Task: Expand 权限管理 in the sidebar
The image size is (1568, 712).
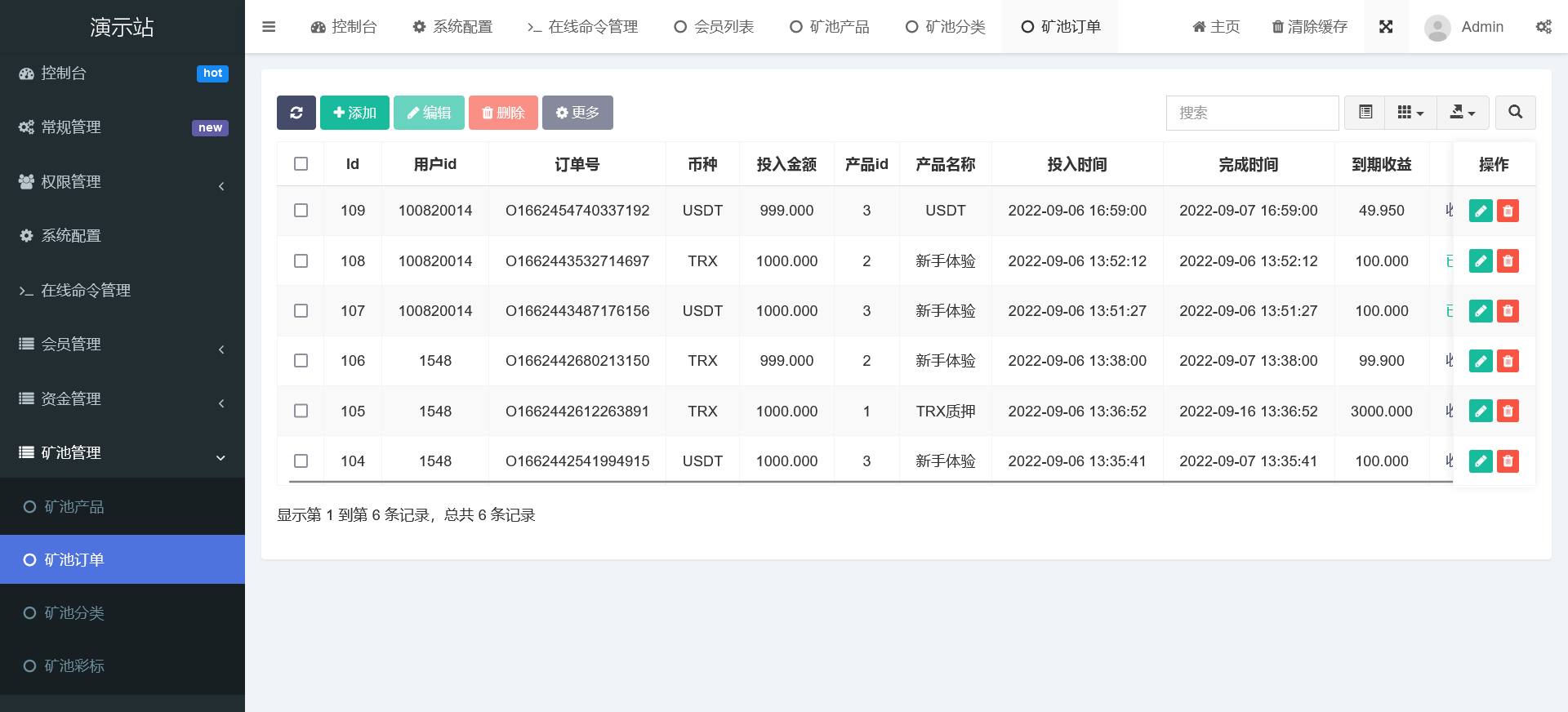Action: tap(122, 182)
